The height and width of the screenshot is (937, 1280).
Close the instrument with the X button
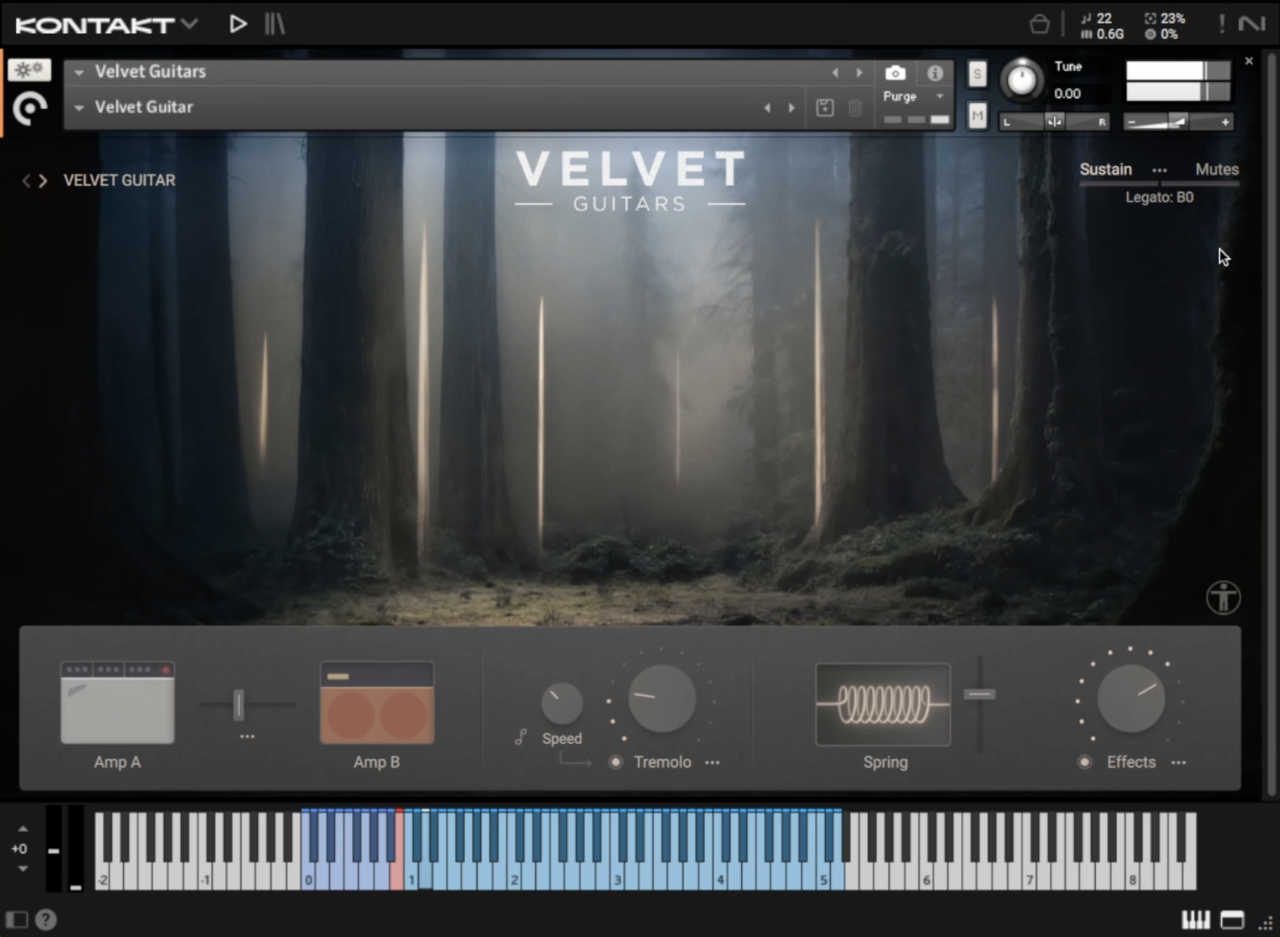tap(1248, 62)
